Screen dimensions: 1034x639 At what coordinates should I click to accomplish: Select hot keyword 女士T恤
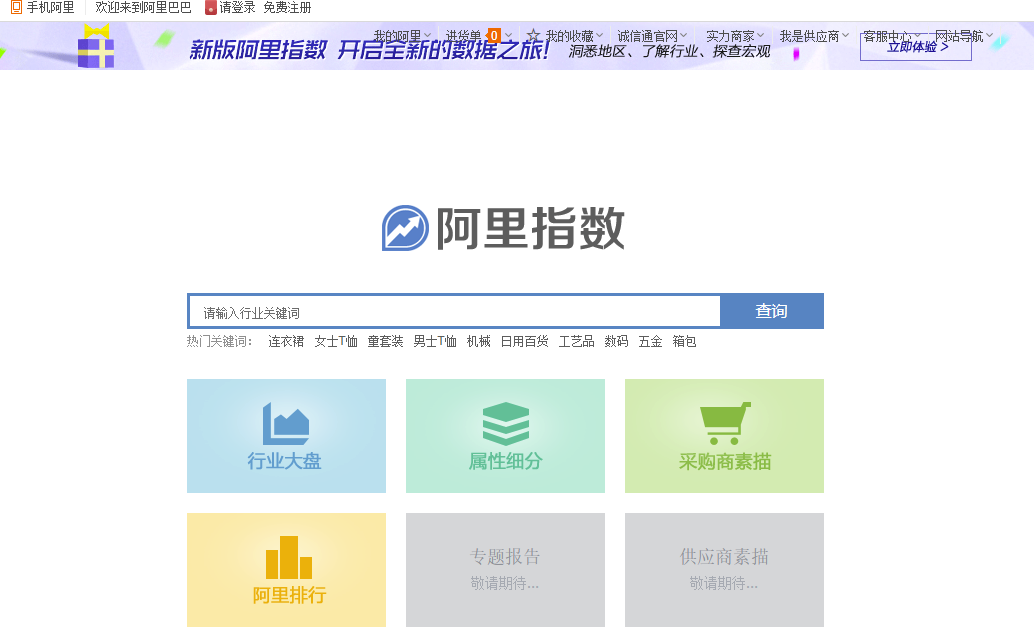pyautogui.click(x=336, y=341)
